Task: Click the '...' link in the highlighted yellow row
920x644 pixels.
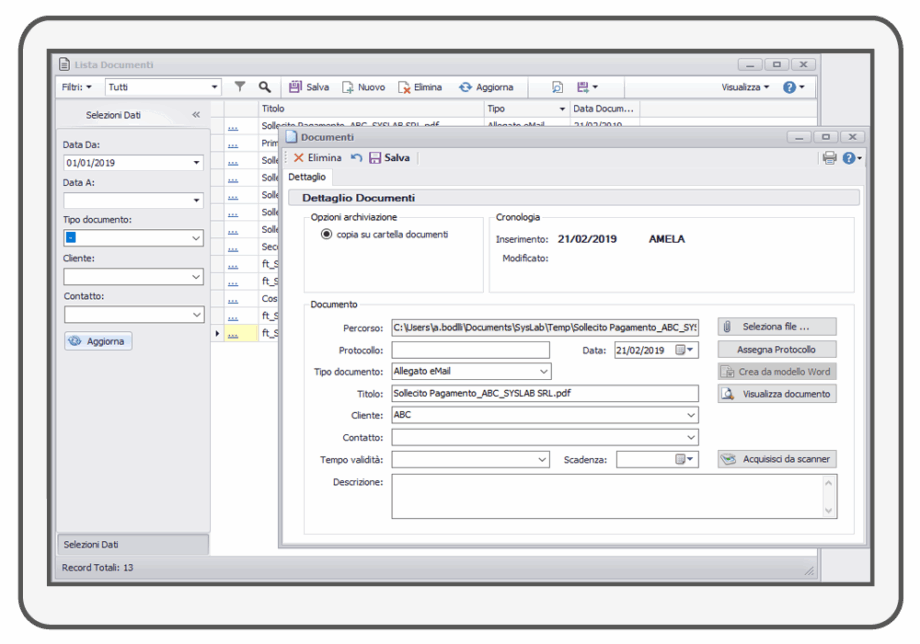Action: 233,334
